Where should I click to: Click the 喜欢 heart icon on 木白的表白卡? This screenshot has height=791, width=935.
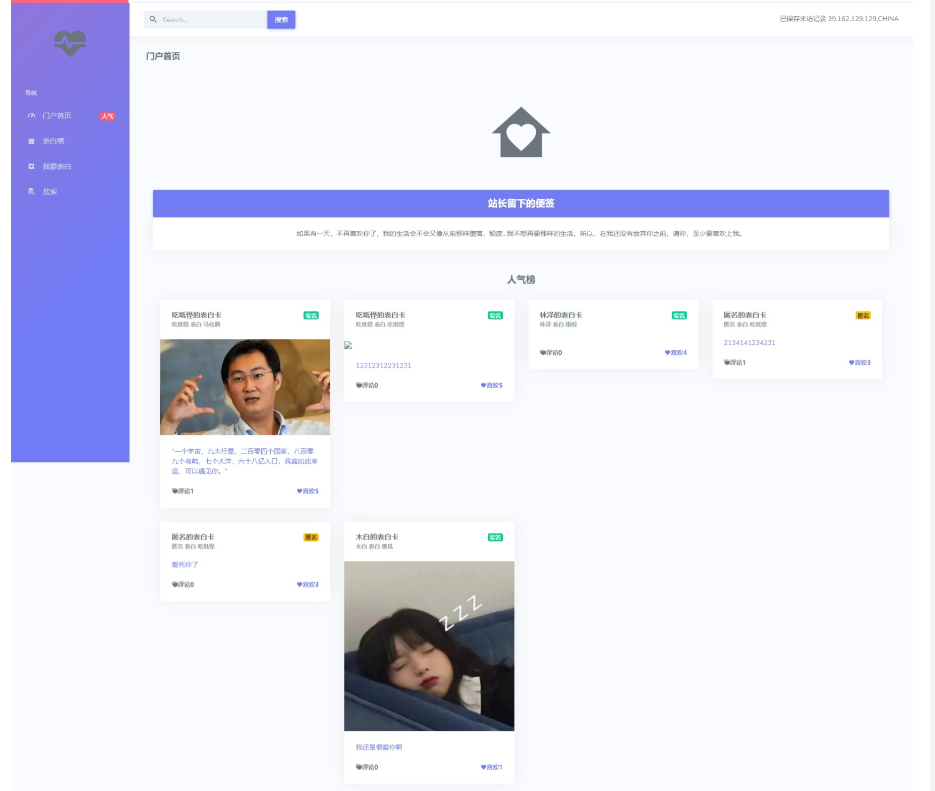click(482, 768)
